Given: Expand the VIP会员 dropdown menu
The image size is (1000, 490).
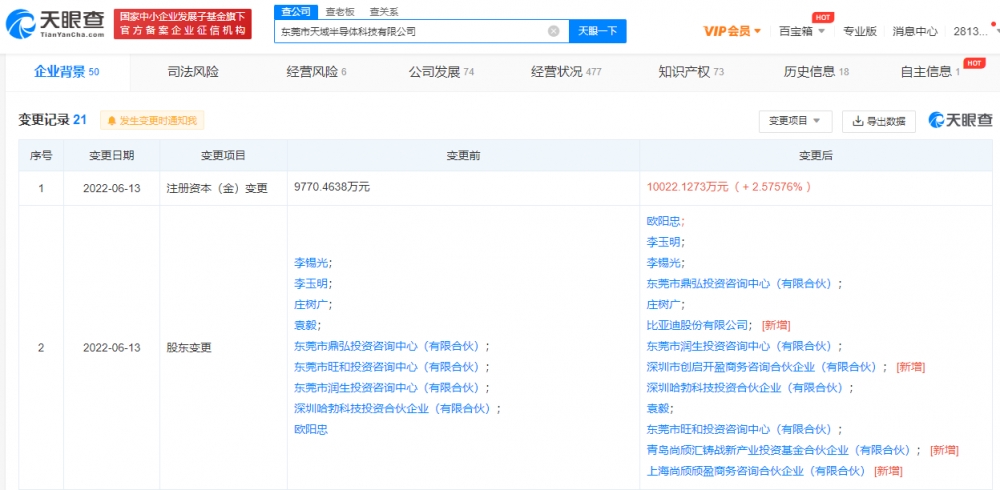Looking at the screenshot, I should click(733, 31).
